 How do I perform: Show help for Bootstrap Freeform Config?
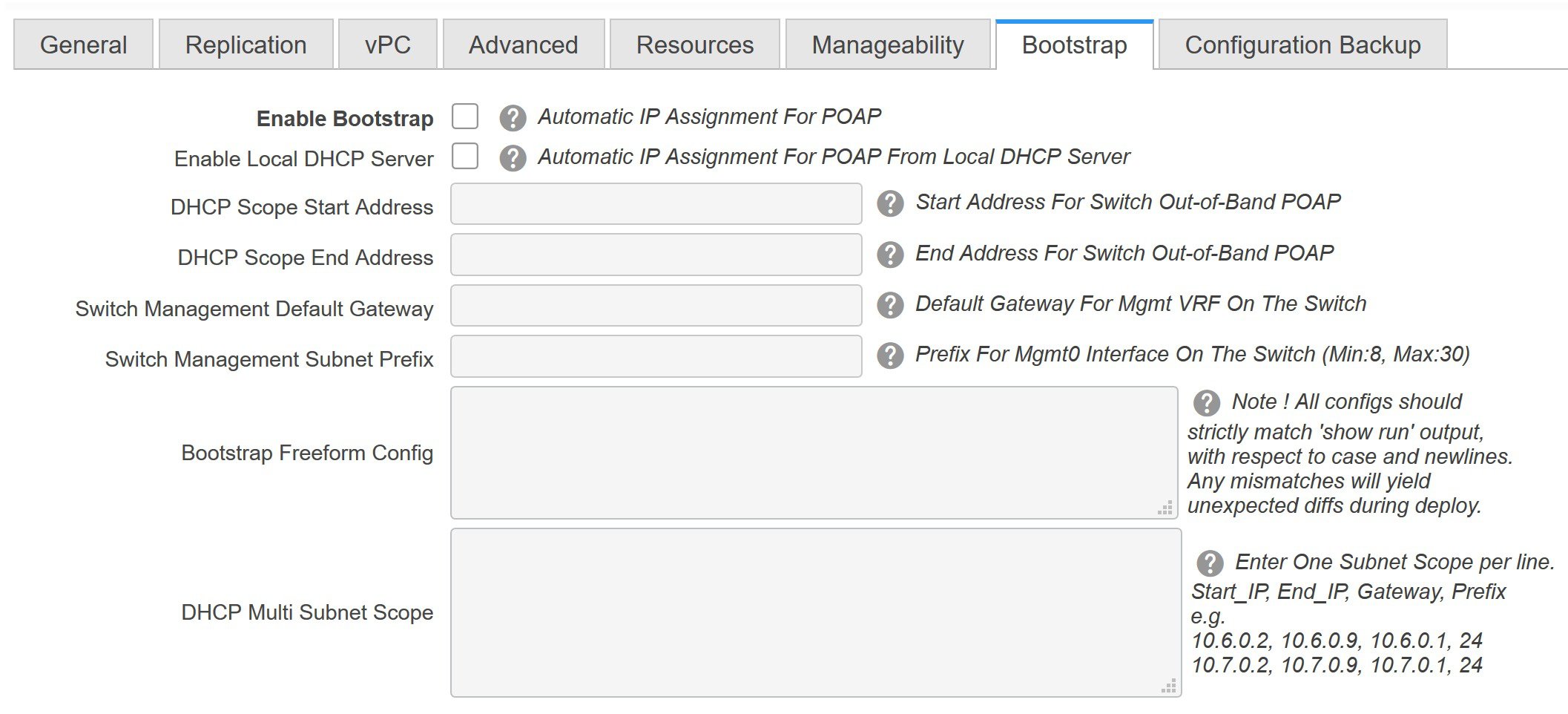click(x=1207, y=403)
